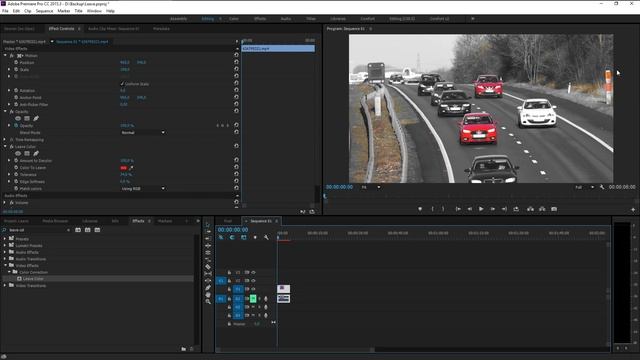Add marker in the Program monitor
Image resolution: width=640 pixels, height=360 pixels.
point(420,209)
